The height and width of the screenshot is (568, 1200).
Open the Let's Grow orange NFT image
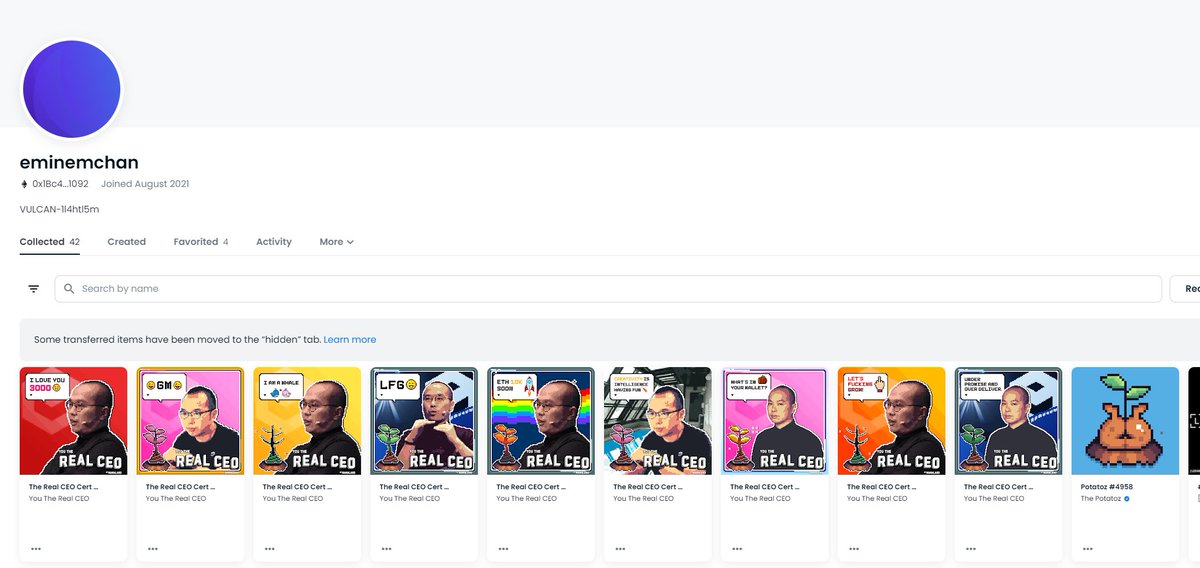pyautogui.click(x=892, y=420)
